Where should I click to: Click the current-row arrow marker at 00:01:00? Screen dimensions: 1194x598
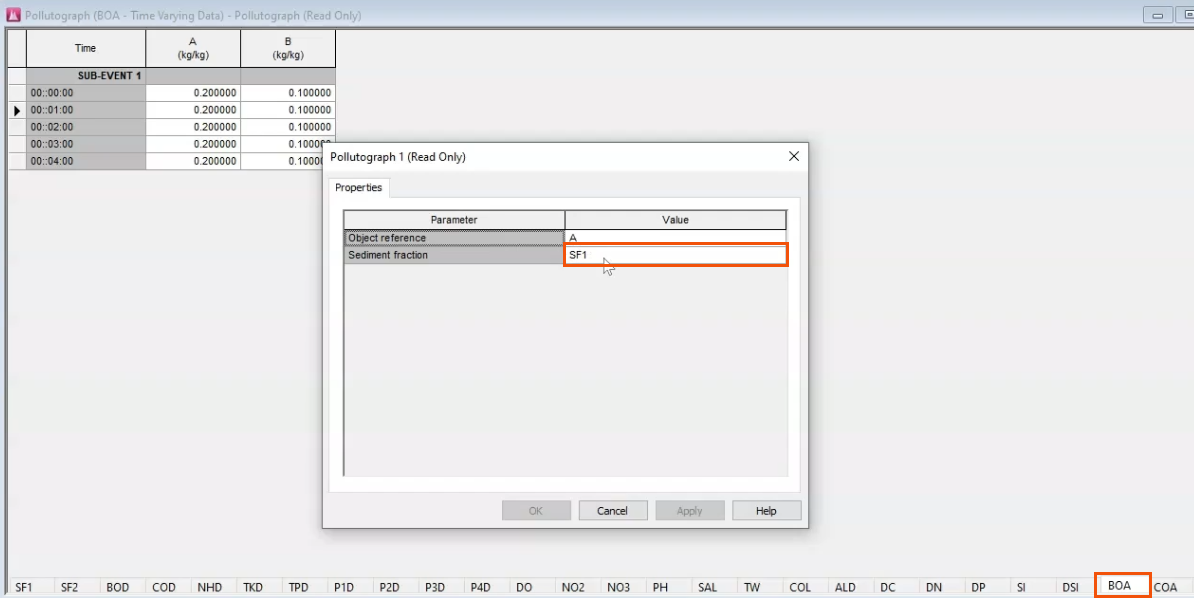click(x=17, y=110)
